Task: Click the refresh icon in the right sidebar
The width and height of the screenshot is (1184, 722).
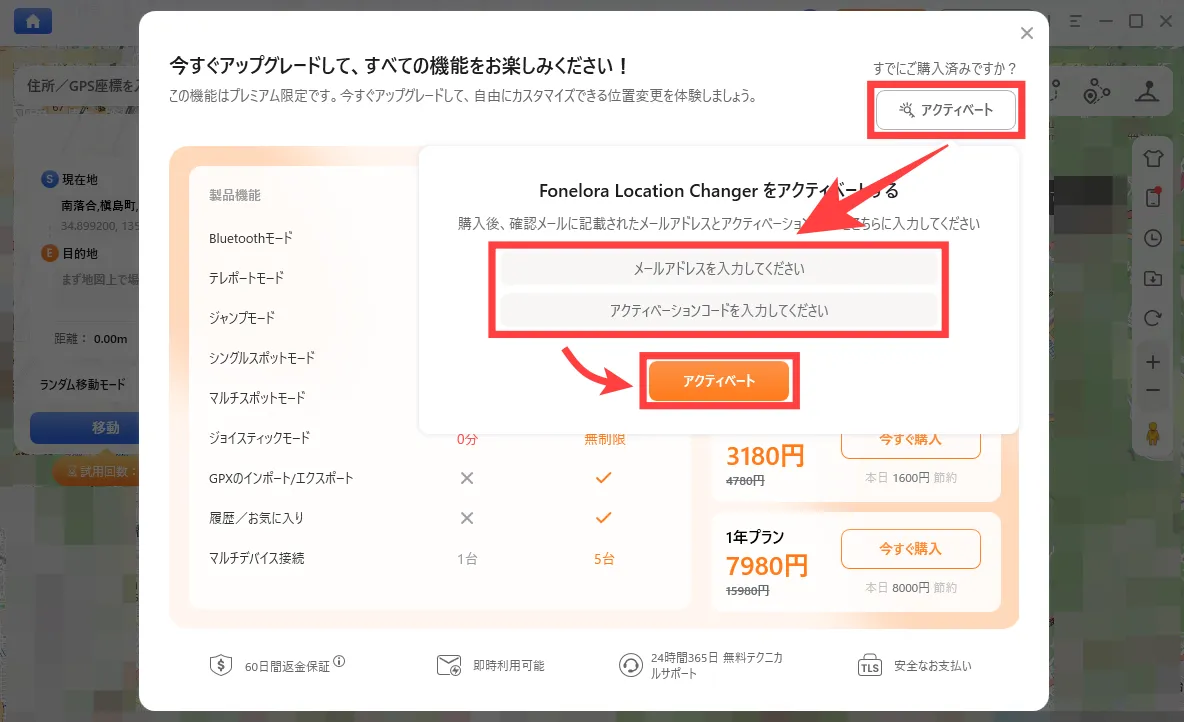Action: coord(1153,319)
